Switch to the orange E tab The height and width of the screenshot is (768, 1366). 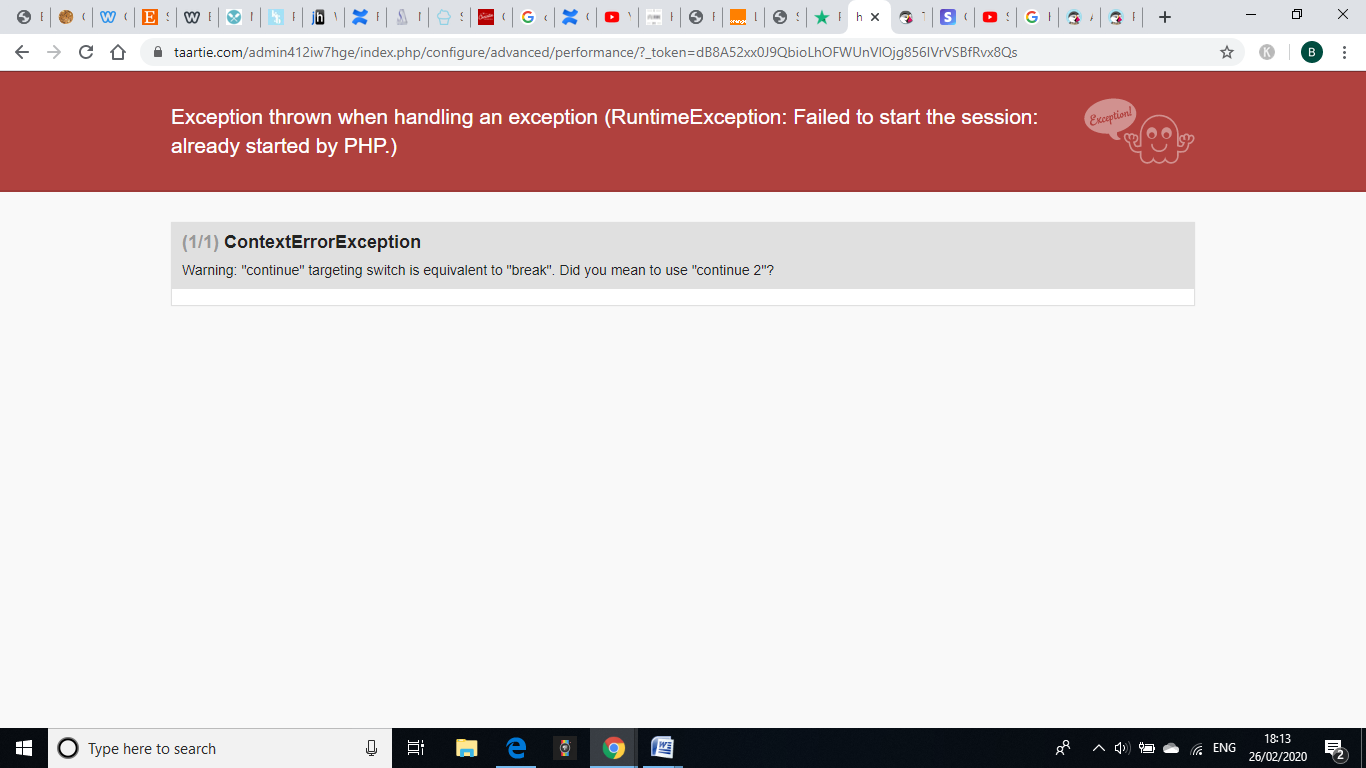click(156, 17)
